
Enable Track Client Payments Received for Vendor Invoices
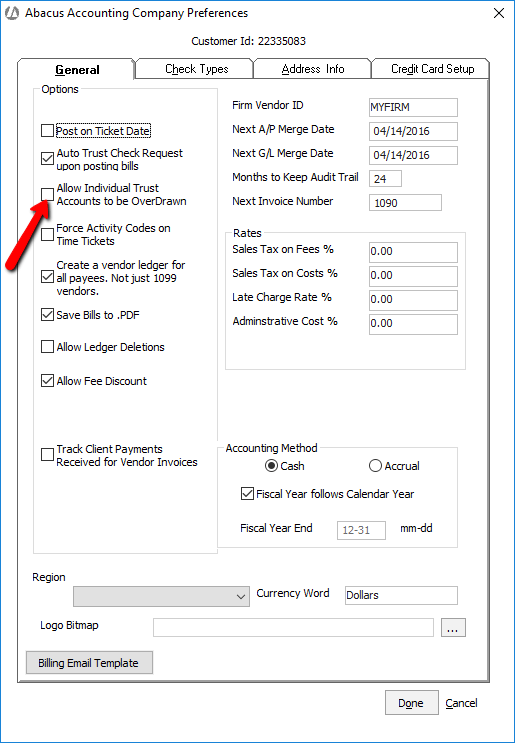[x=47, y=454]
